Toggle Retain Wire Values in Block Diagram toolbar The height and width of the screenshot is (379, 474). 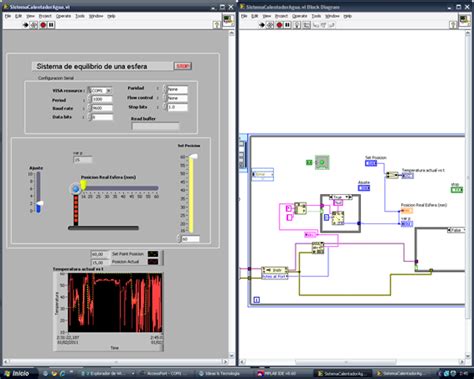pos(306,25)
